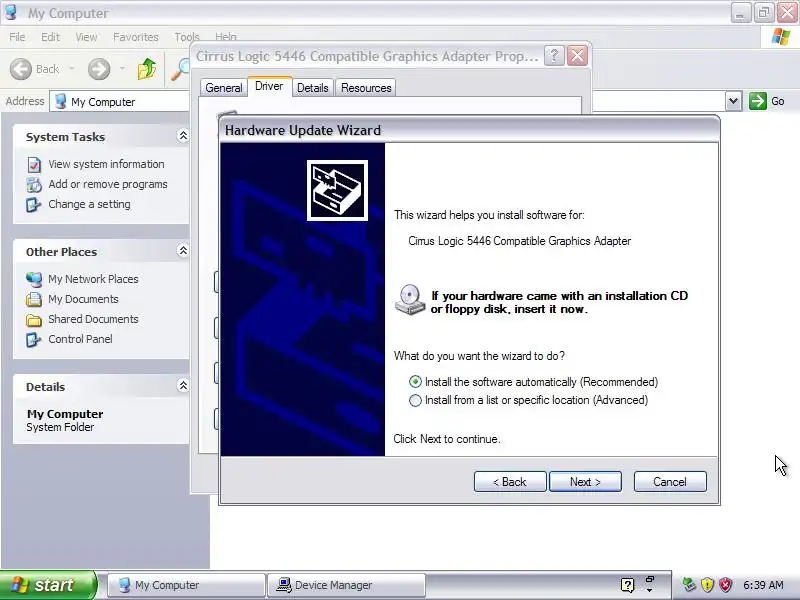The width and height of the screenshot is (800, 600).
Task: Click the View system information icon
Action: click(34, 165)
